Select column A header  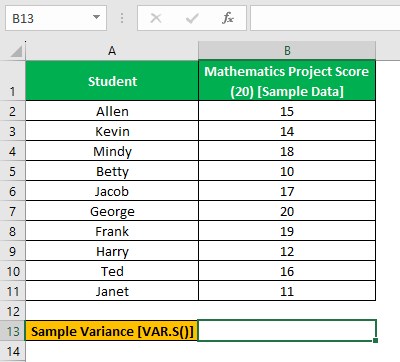pos(112,51)
